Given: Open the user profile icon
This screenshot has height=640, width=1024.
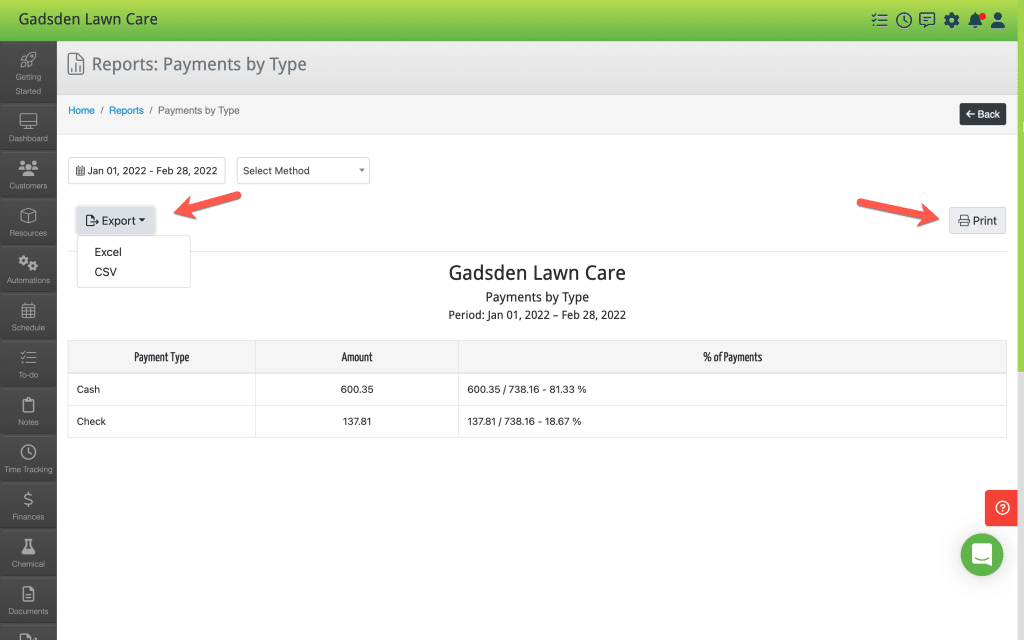Looking at the screenshot, I should coord(998,20).
